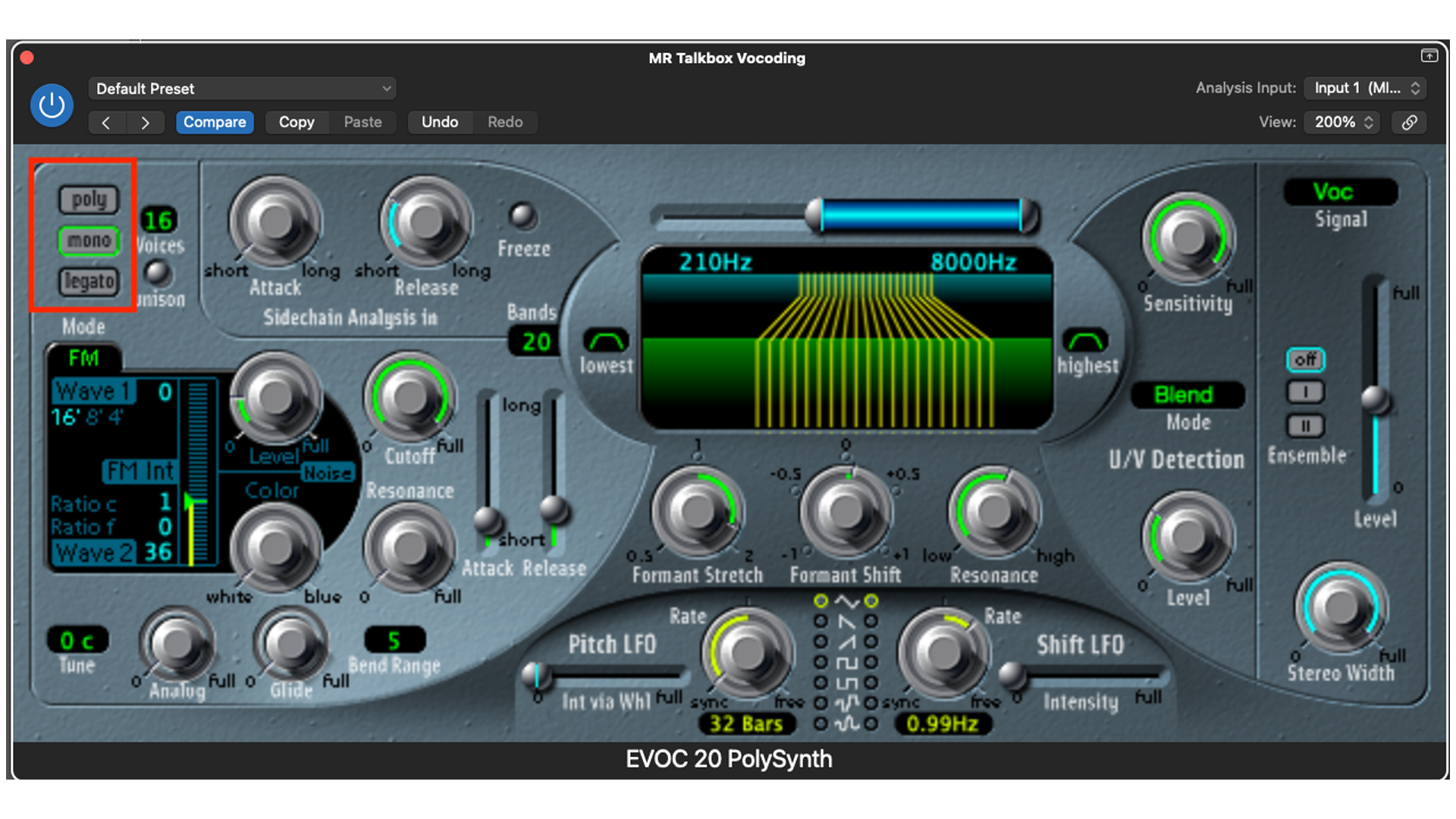The image size is (1456, 819).
Task: Click the stepped random waveform icon
Action: point(846,703)
